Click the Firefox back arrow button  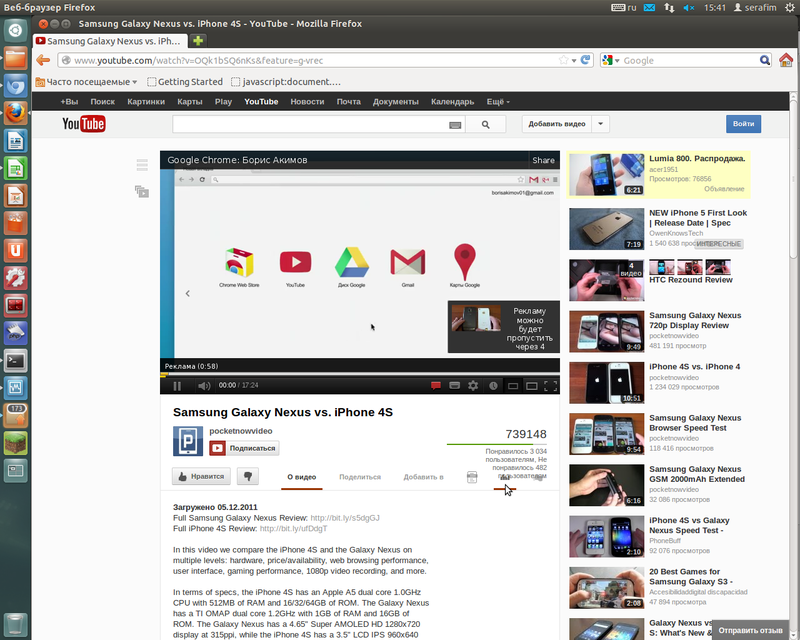(43, 60)
